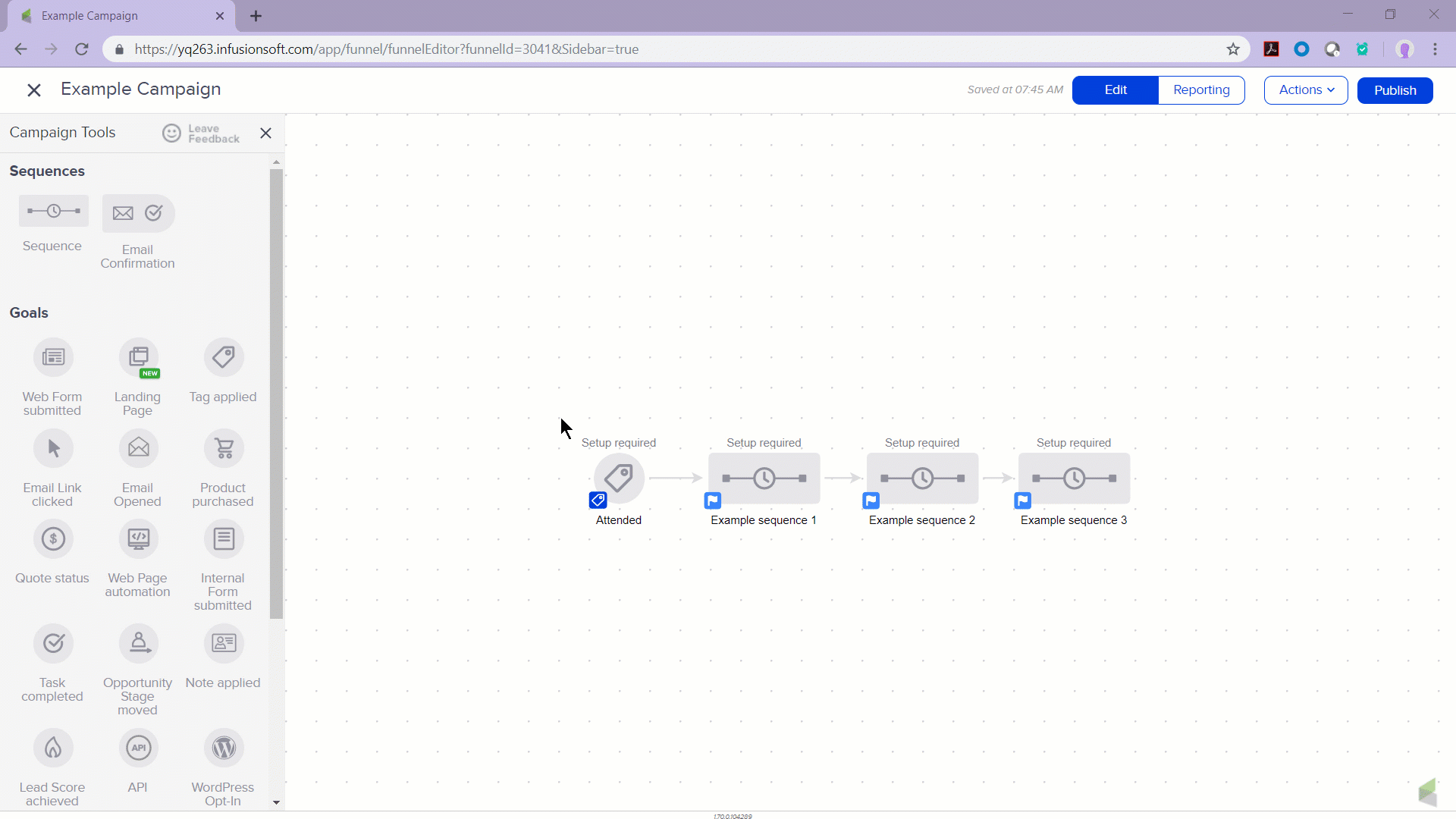Click the Example sequence 2 node
The width and height of the screenshot is (1456, 819).
922,479
